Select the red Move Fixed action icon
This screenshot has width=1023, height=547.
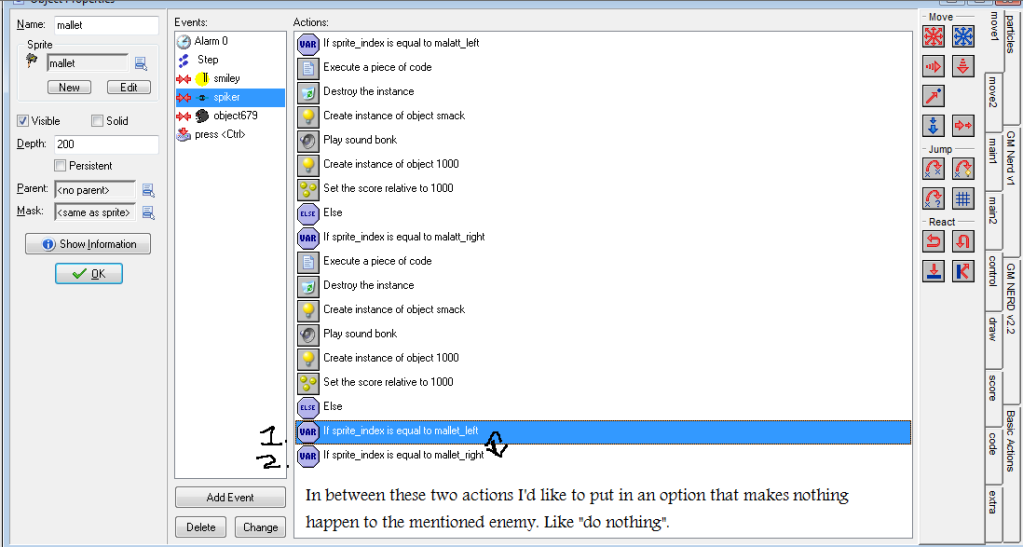[x=934, y=37]
